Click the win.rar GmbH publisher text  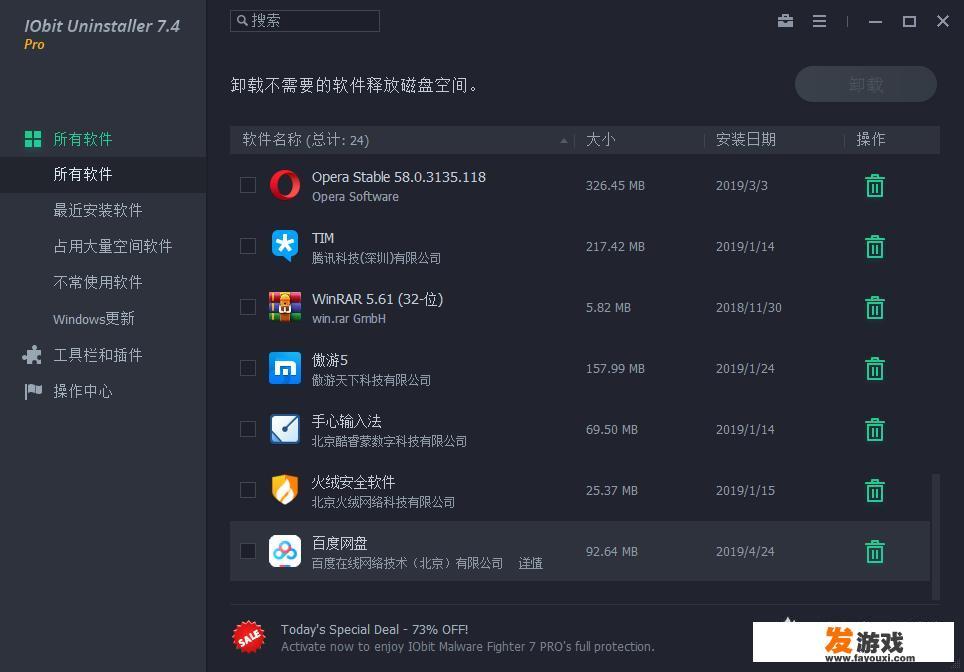point(349,318)
